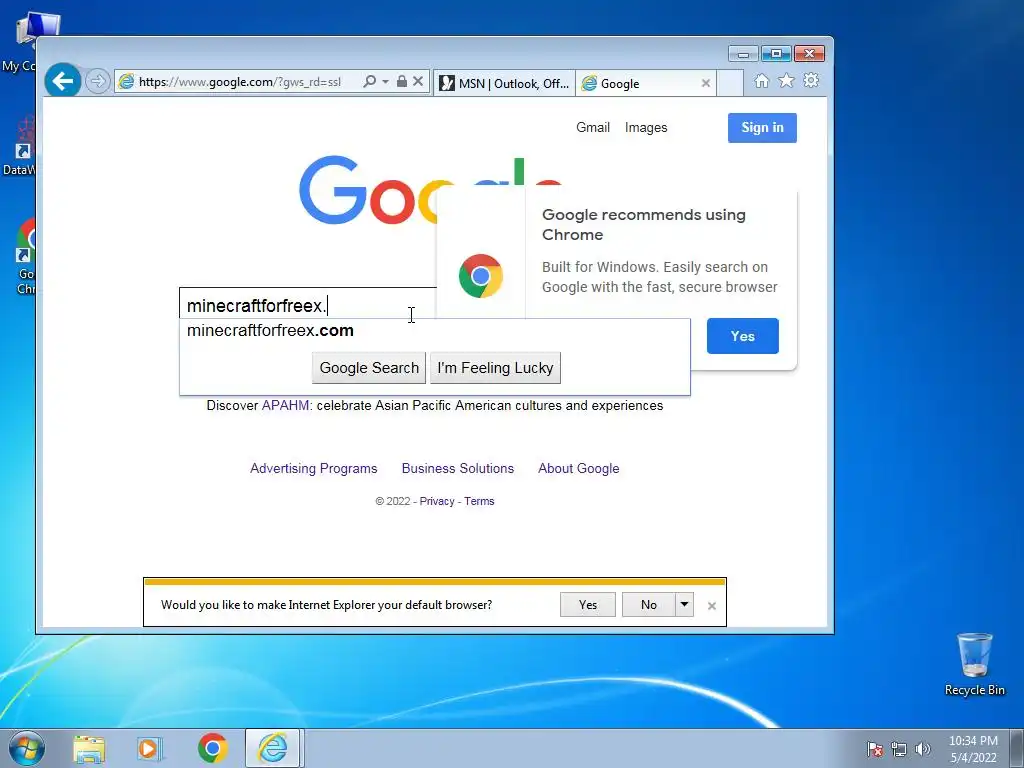
Task: Go back with the IE back arrow
Action: click(x=63, y=81)
